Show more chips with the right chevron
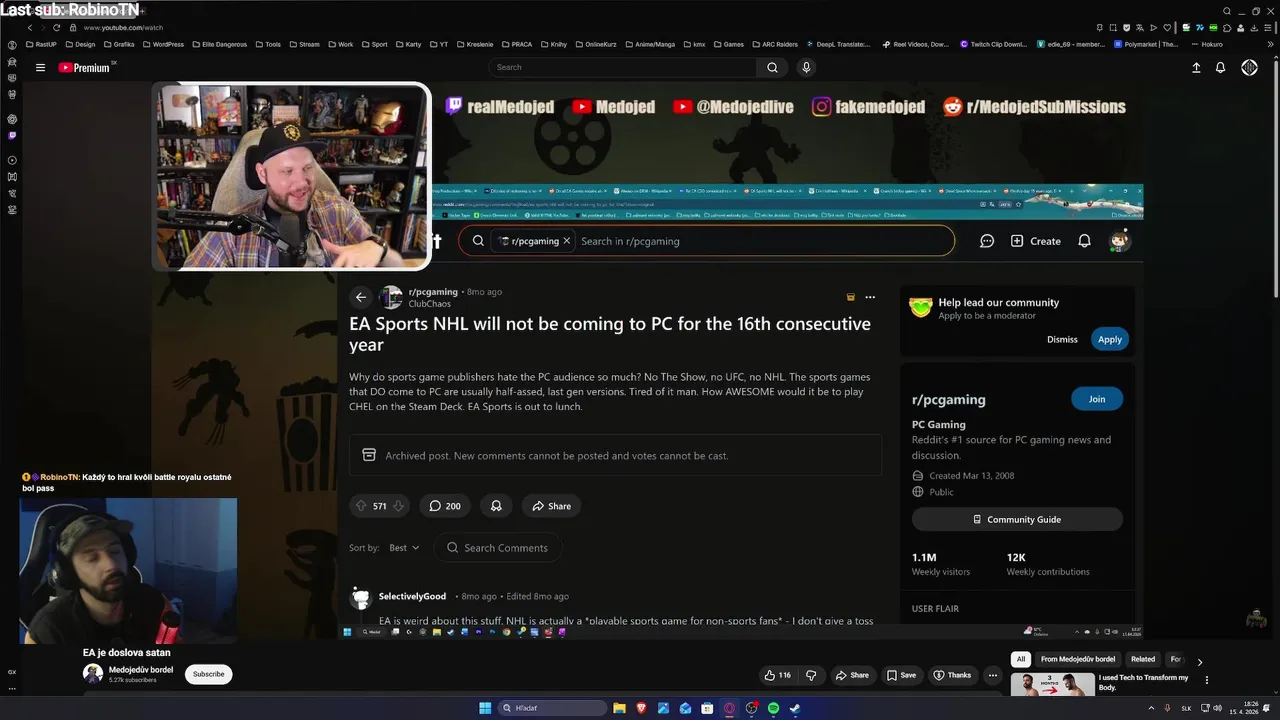 click(x=1200, y=661)
